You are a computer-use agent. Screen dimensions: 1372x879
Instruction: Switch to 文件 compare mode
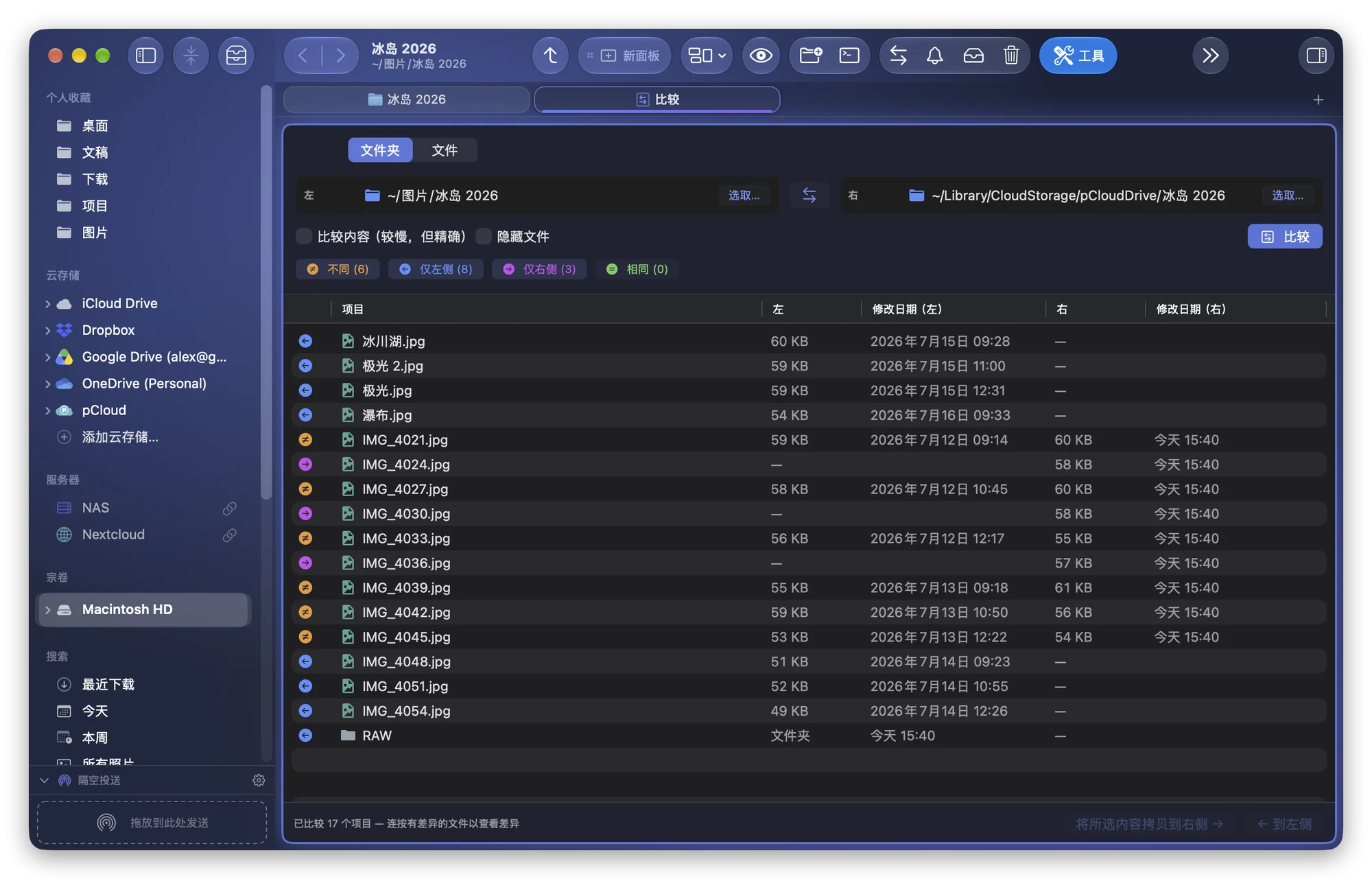point(445,150)
